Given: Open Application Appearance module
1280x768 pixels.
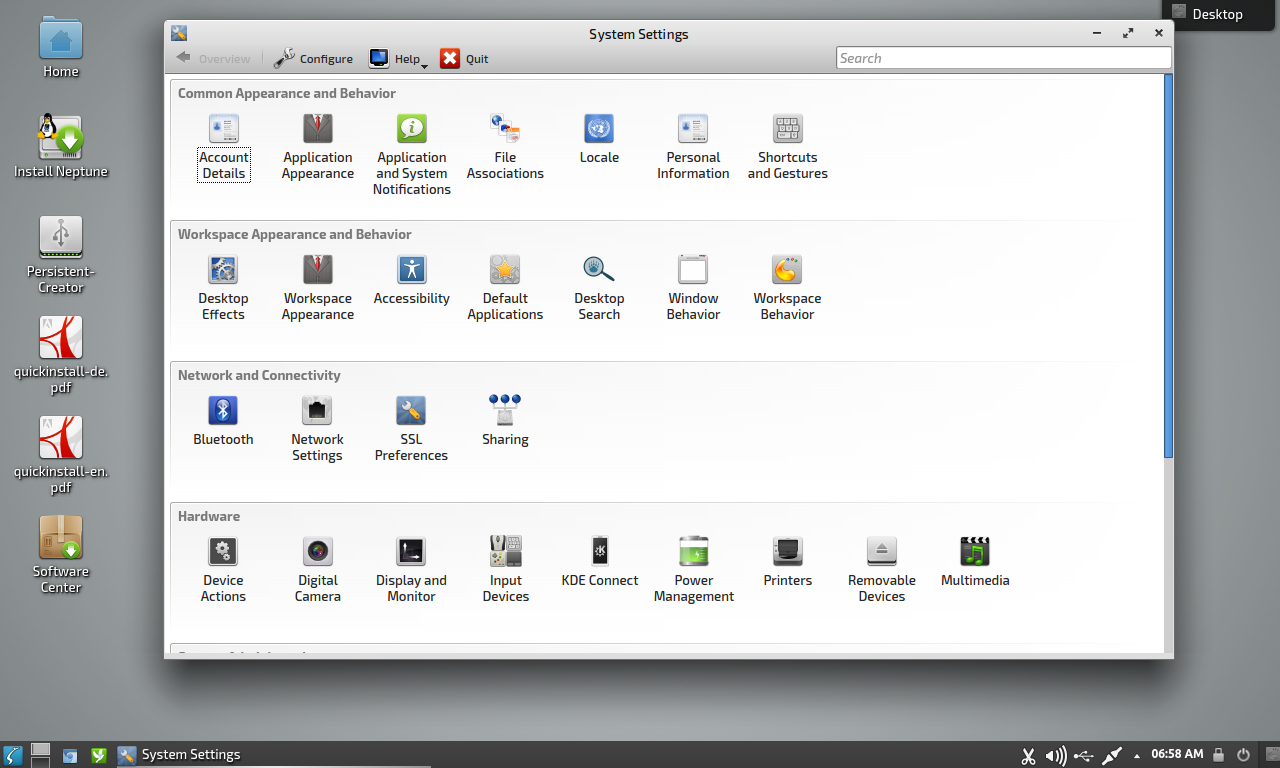Looking at the screenshot, I should coord(317,147).
